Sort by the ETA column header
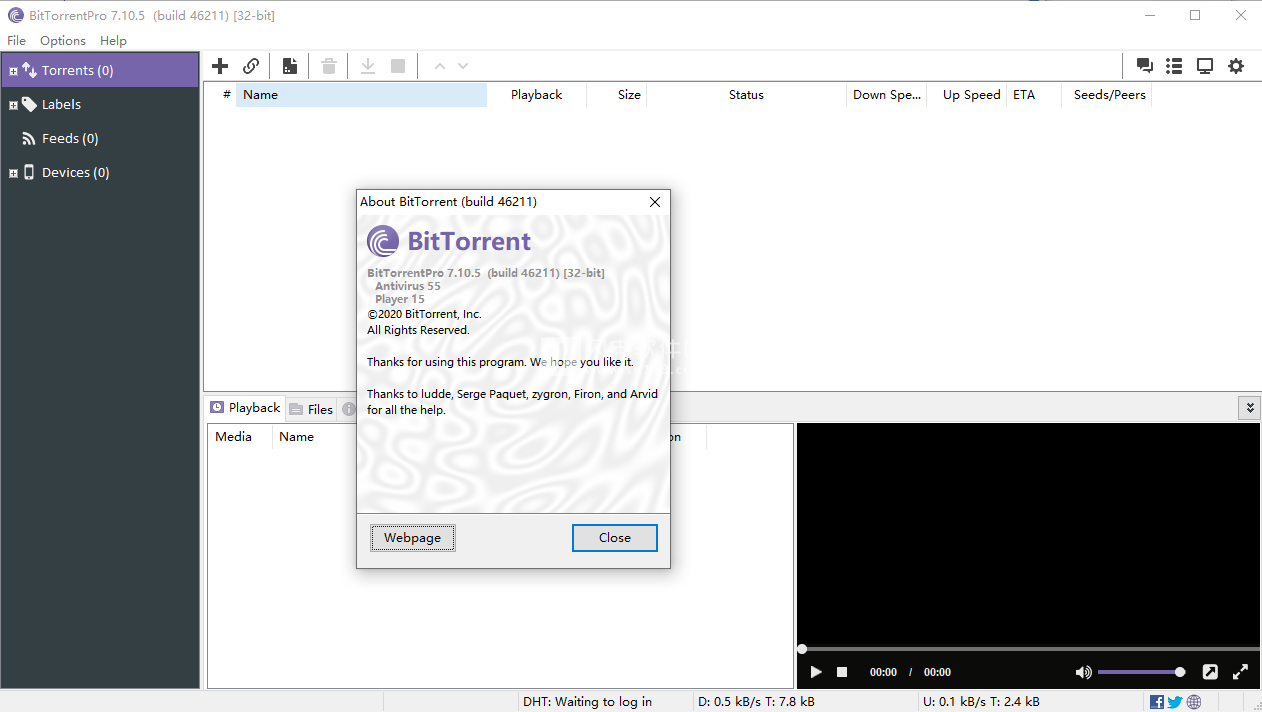Viewport: 1262px width, 712px height. pos(1034,95)
